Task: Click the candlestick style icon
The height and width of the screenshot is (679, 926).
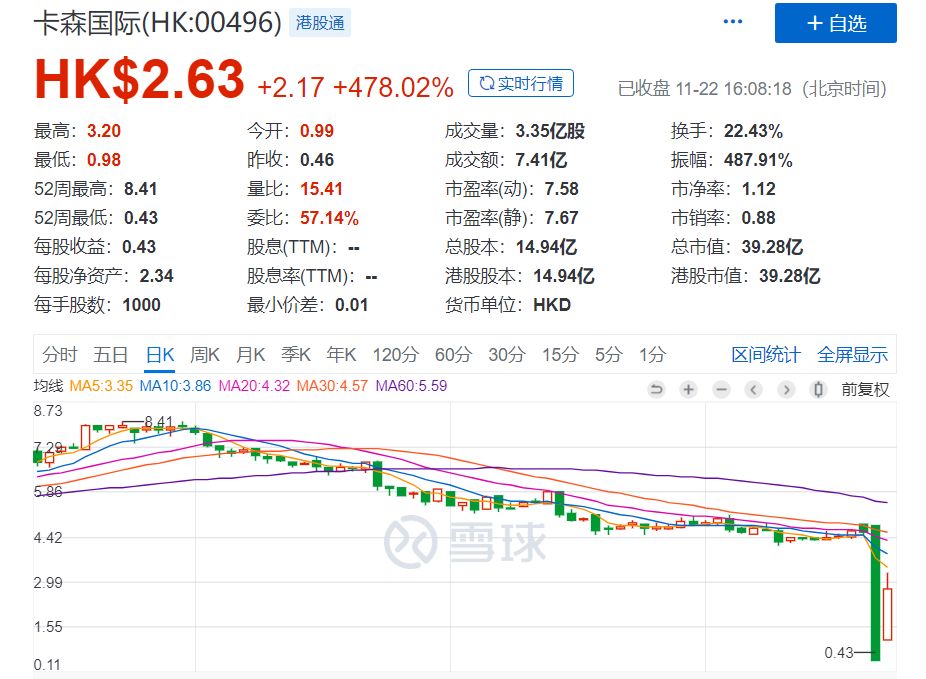Action: point(818,390)
